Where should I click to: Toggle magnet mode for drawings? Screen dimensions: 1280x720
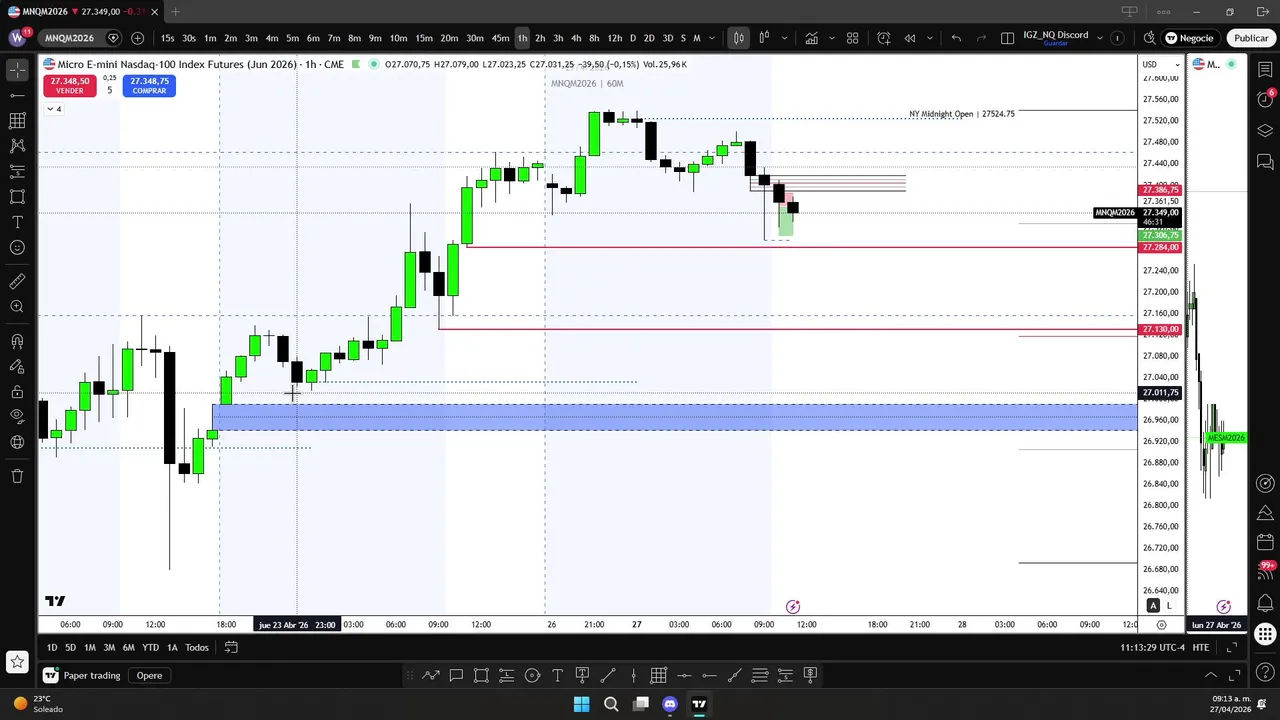pyautogui.click(x=17, y=342)
